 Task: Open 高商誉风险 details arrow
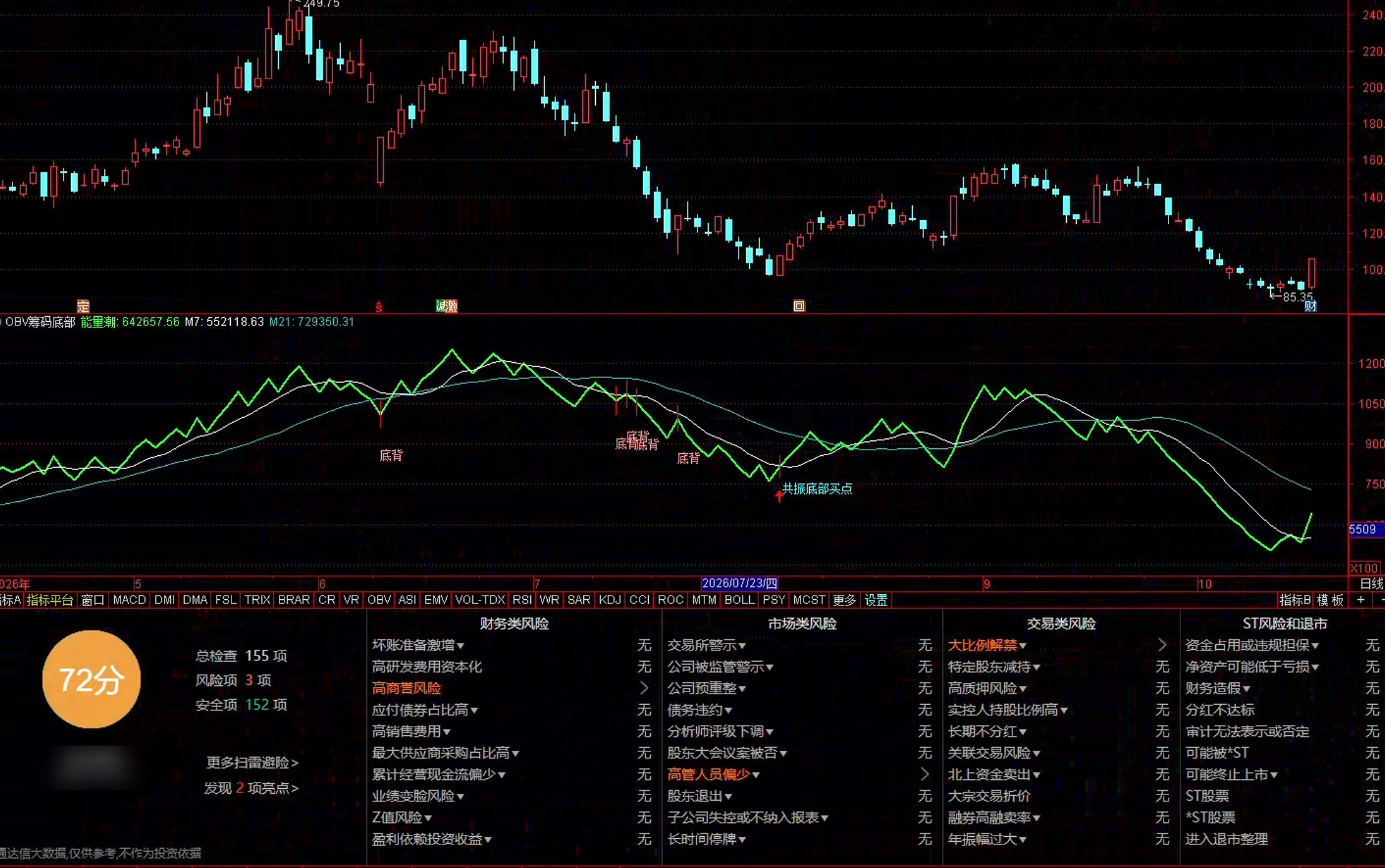(644, 688)
